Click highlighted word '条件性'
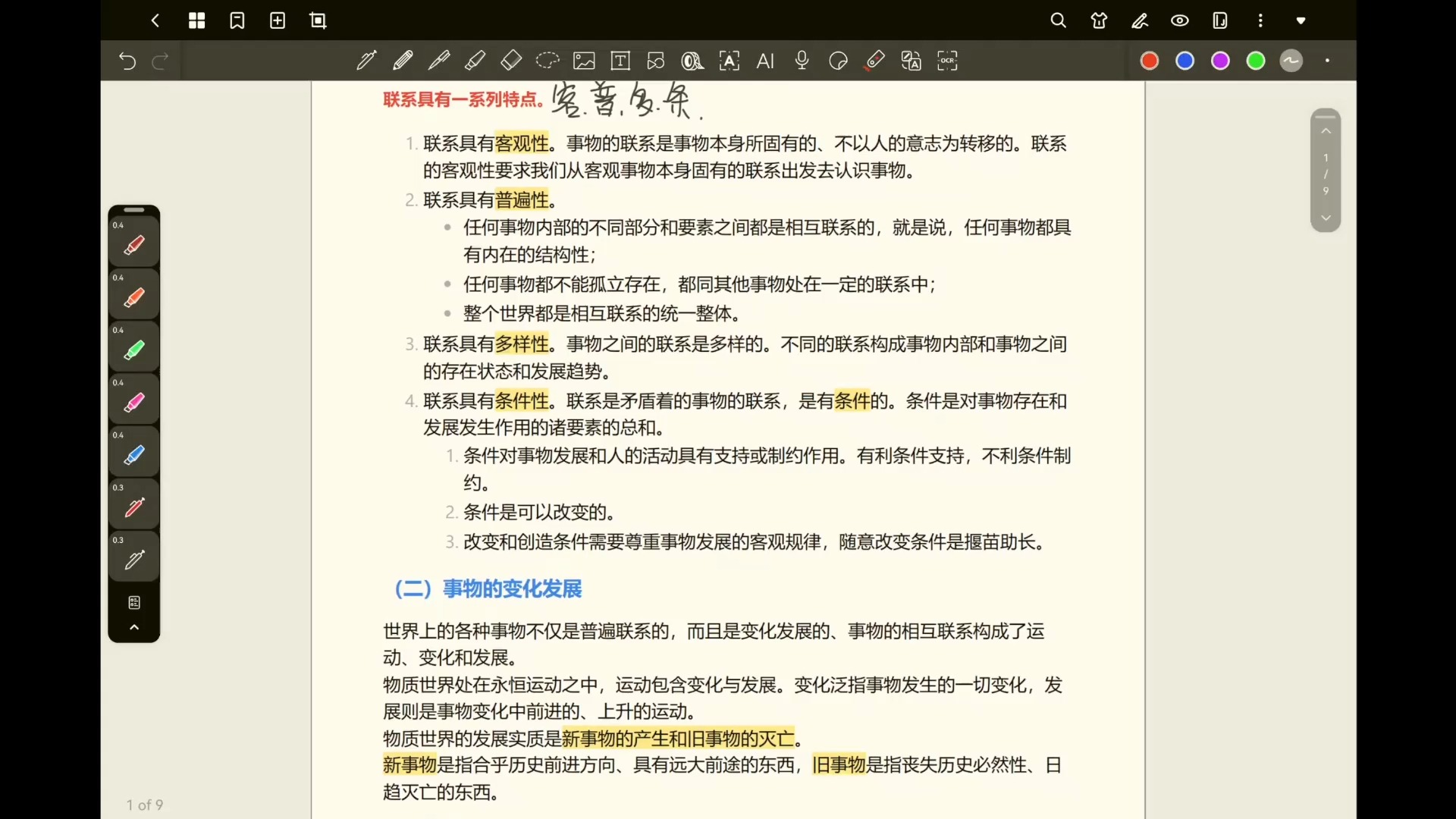Viewport: 1456px width, 819px height. (x=522, y=400)
